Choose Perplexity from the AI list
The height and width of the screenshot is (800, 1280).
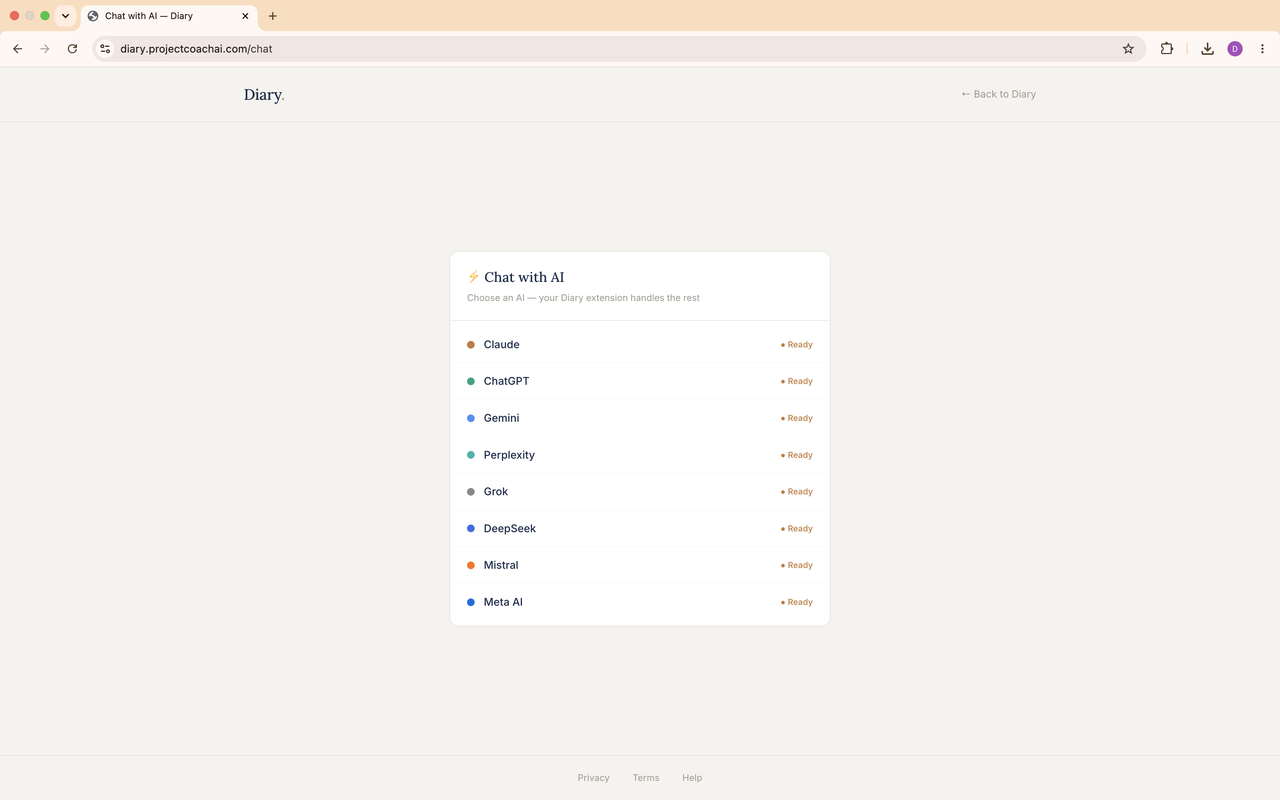point(640,455)
